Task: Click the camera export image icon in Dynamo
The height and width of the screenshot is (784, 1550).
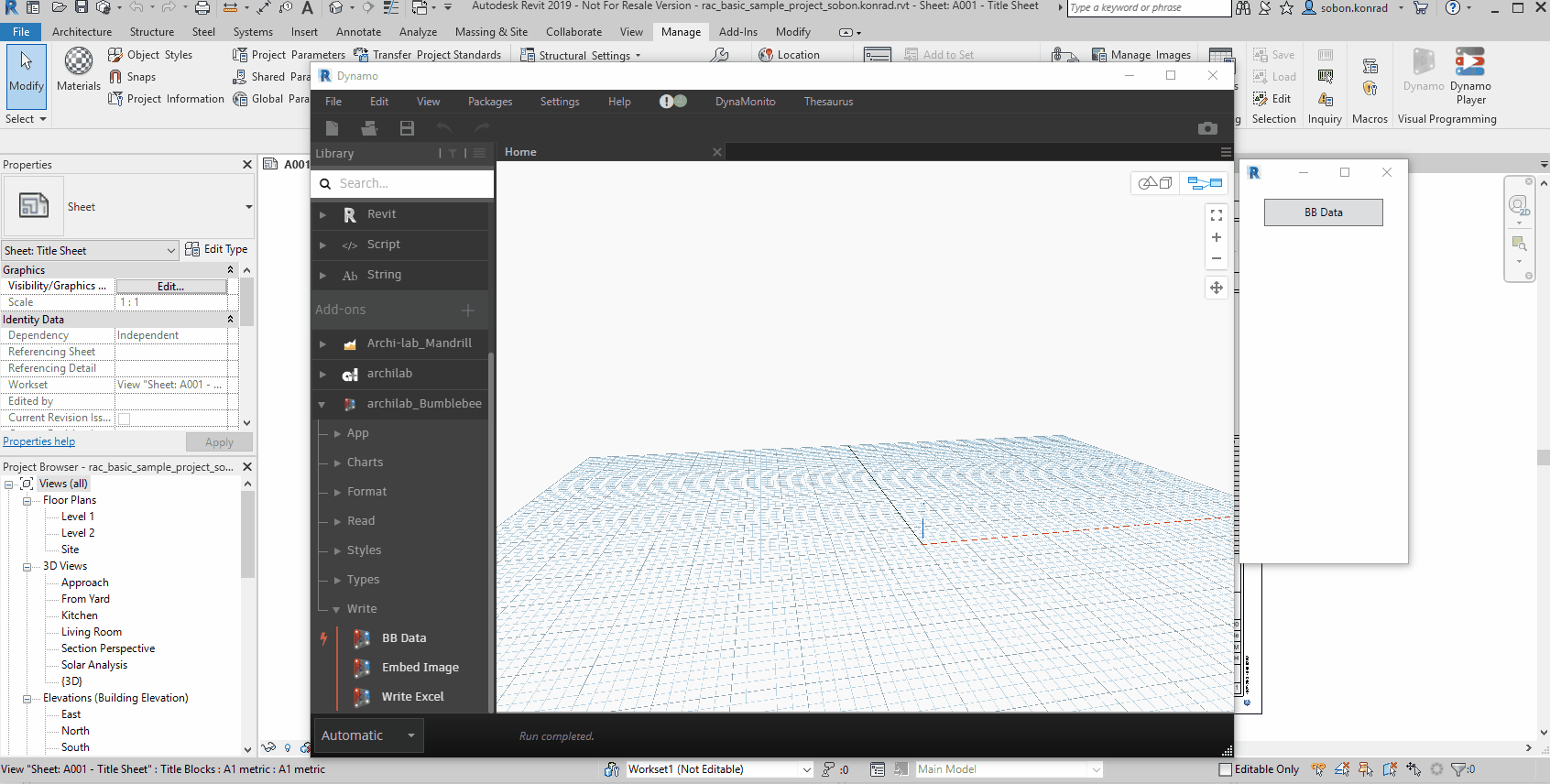Action: [x=1208, y=128]
